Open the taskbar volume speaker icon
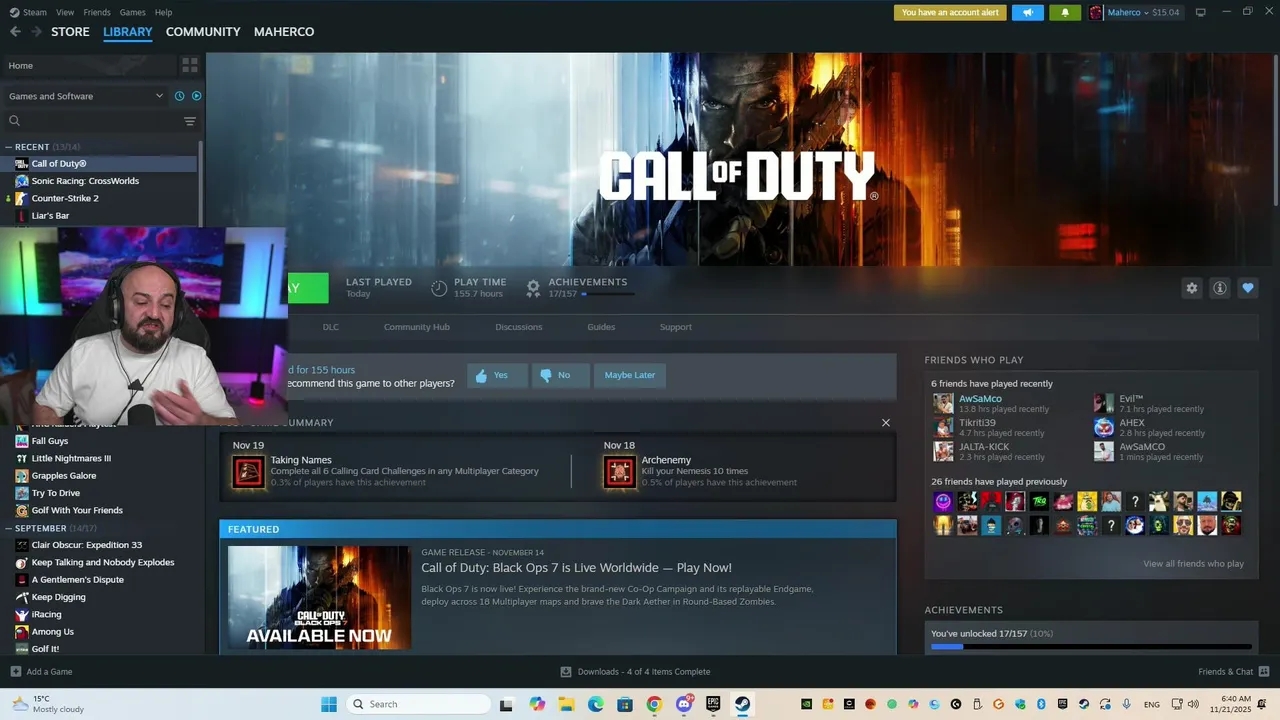 click(x=1192, y=704)
